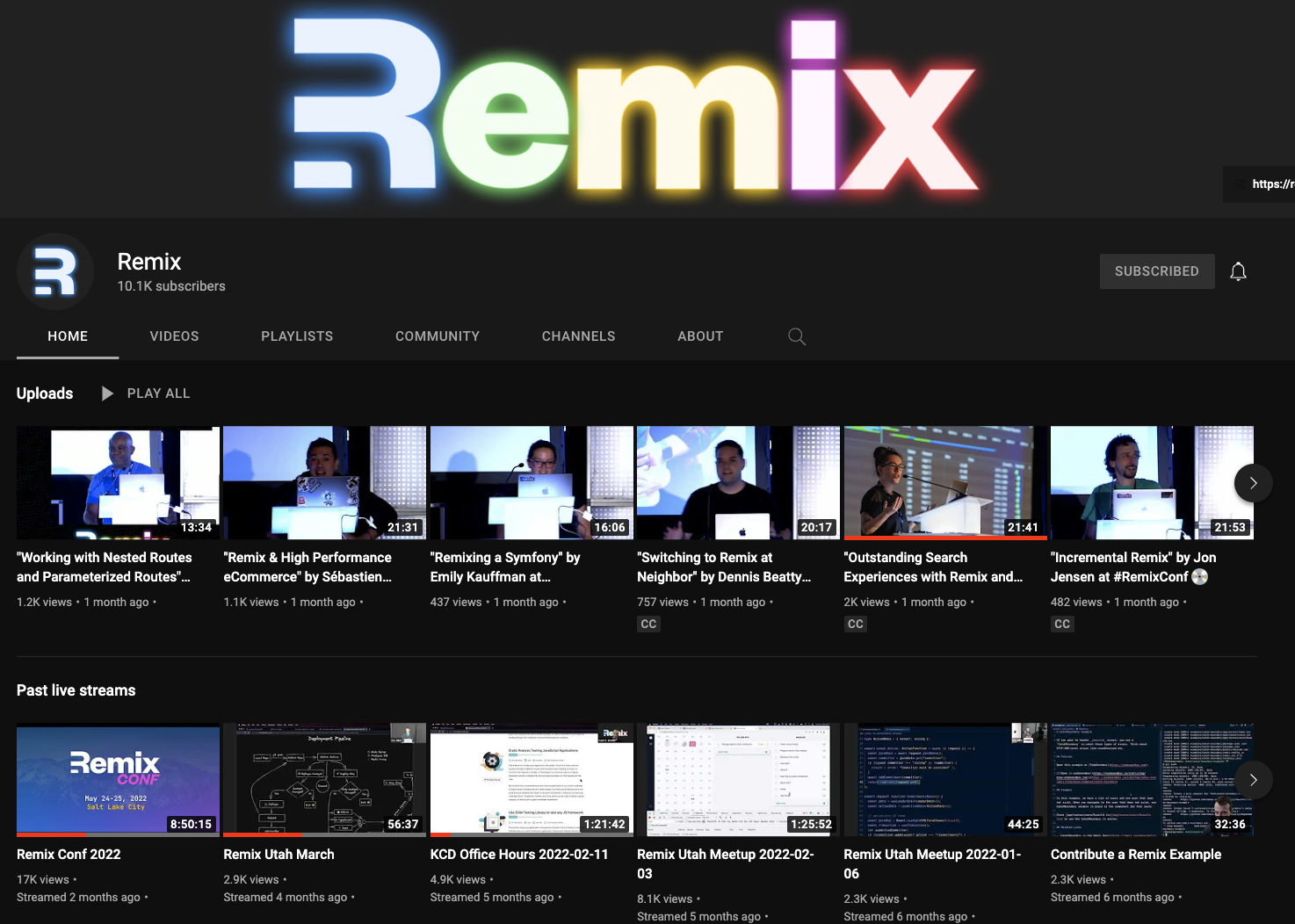View the Channels tab
The width and height of the screenshot is (1295, 924).
point(578,336)
